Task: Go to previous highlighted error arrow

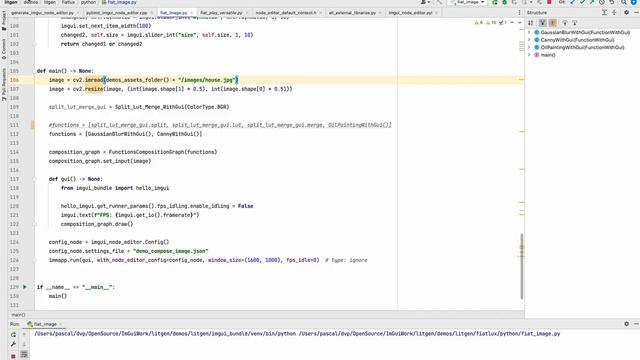Action: 512,23
